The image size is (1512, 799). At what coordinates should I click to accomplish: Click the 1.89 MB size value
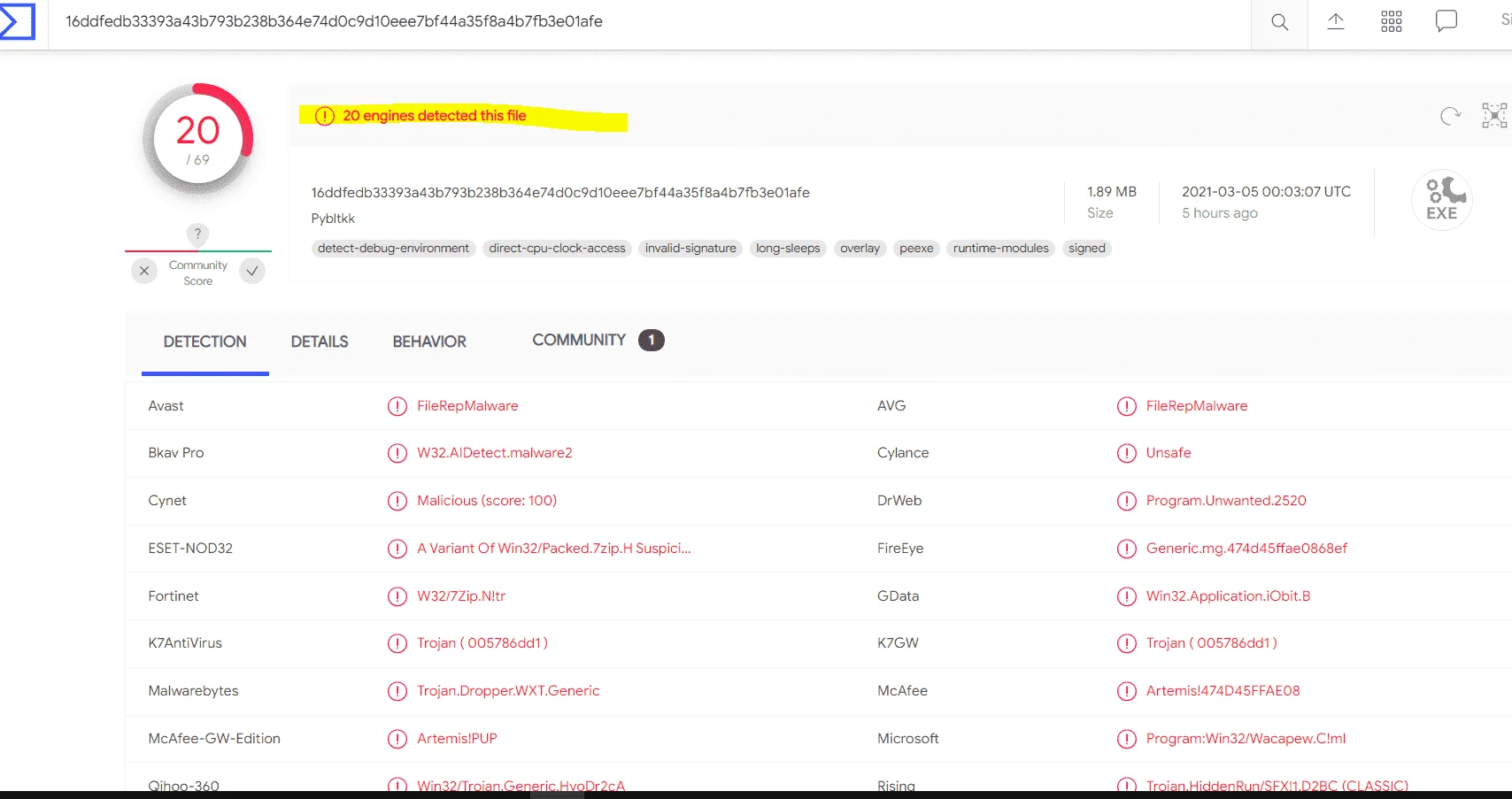tap(1112, 192)
